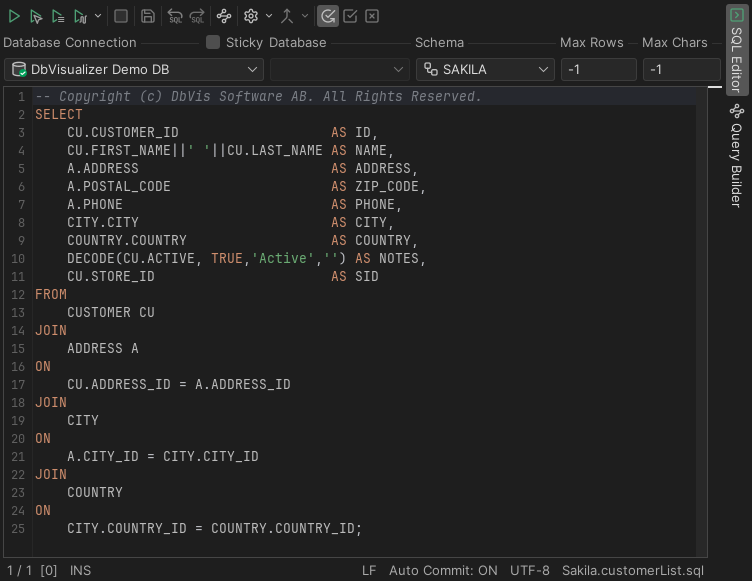Click the Execute (green play) icon
Viewport: 752px width, 581px height.
tap(14, 16)
